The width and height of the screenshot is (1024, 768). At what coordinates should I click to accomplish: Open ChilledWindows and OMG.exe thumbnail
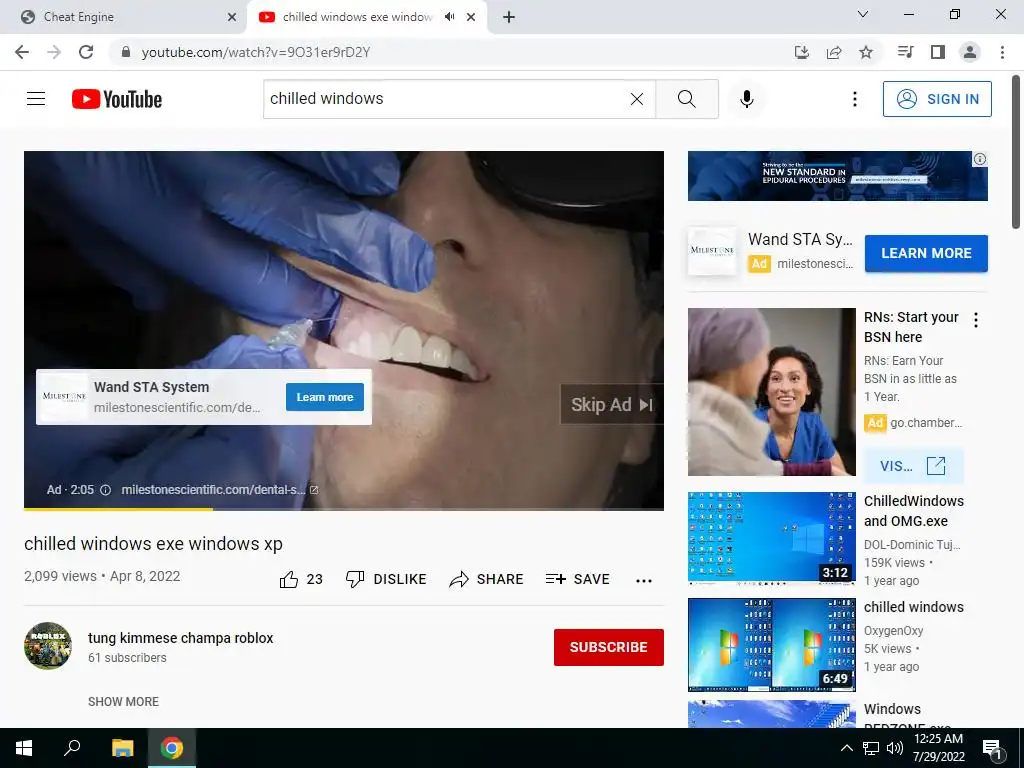(x=771, y=538)
